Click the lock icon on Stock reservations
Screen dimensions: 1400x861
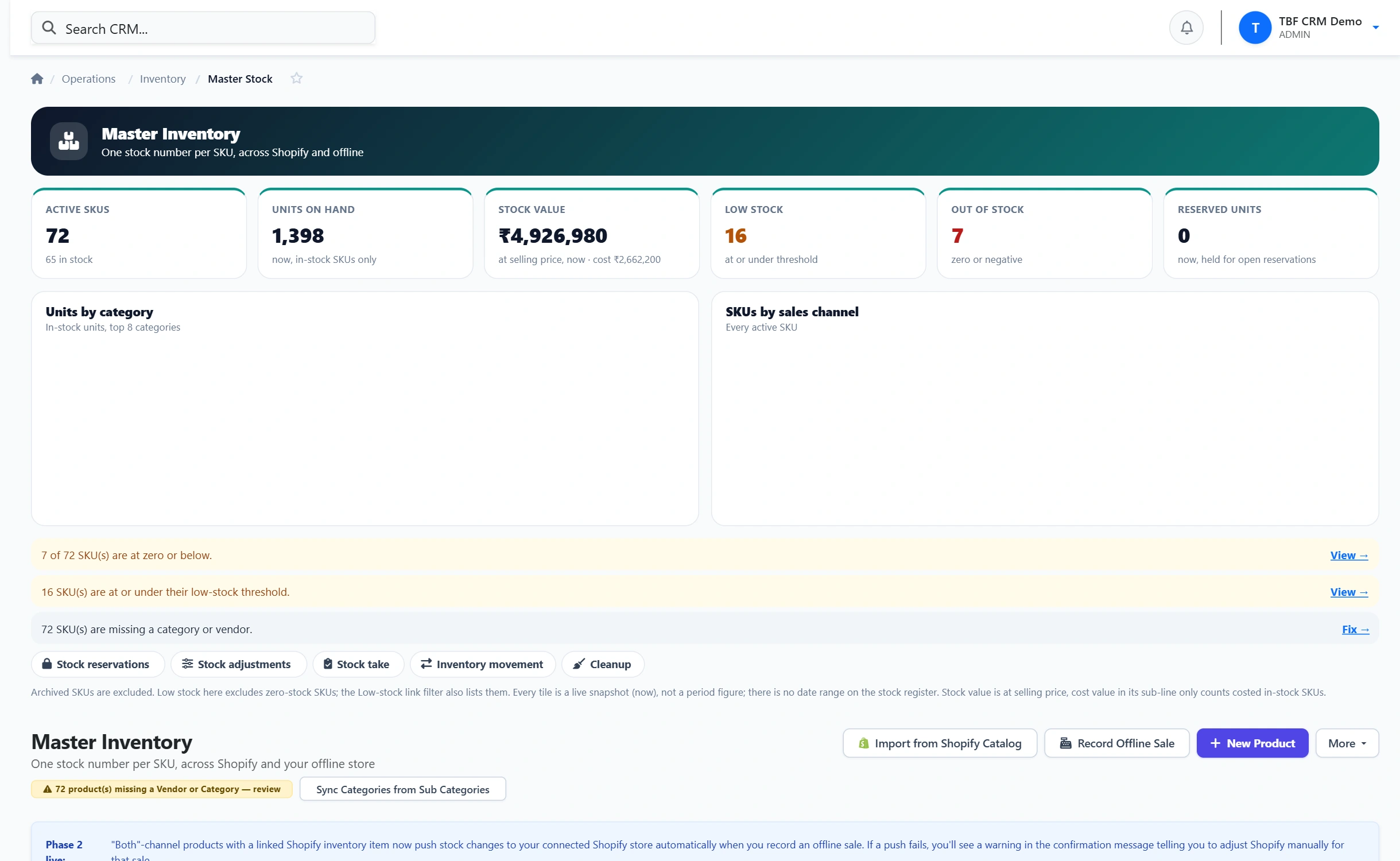tap(47, 664)
